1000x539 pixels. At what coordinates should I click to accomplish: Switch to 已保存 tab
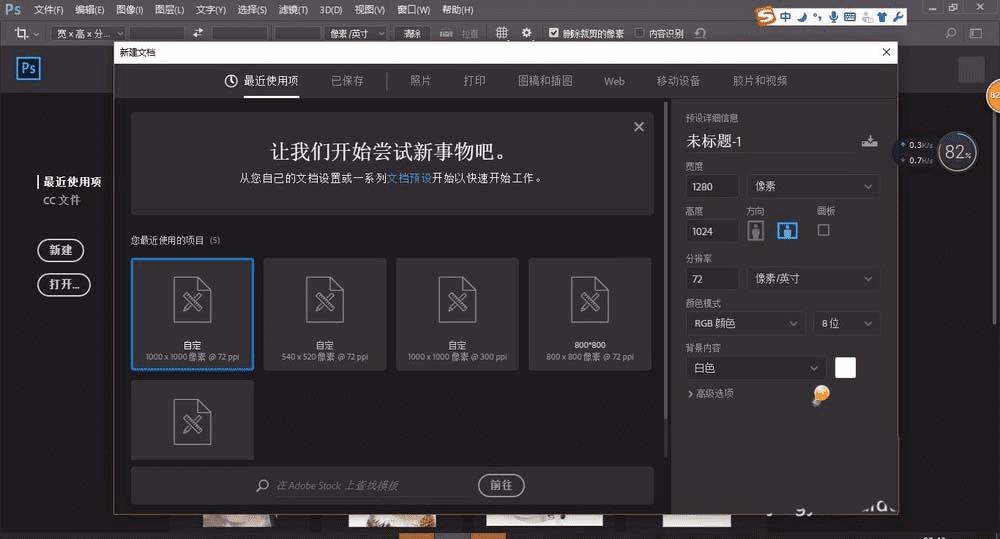coord(347,81)
